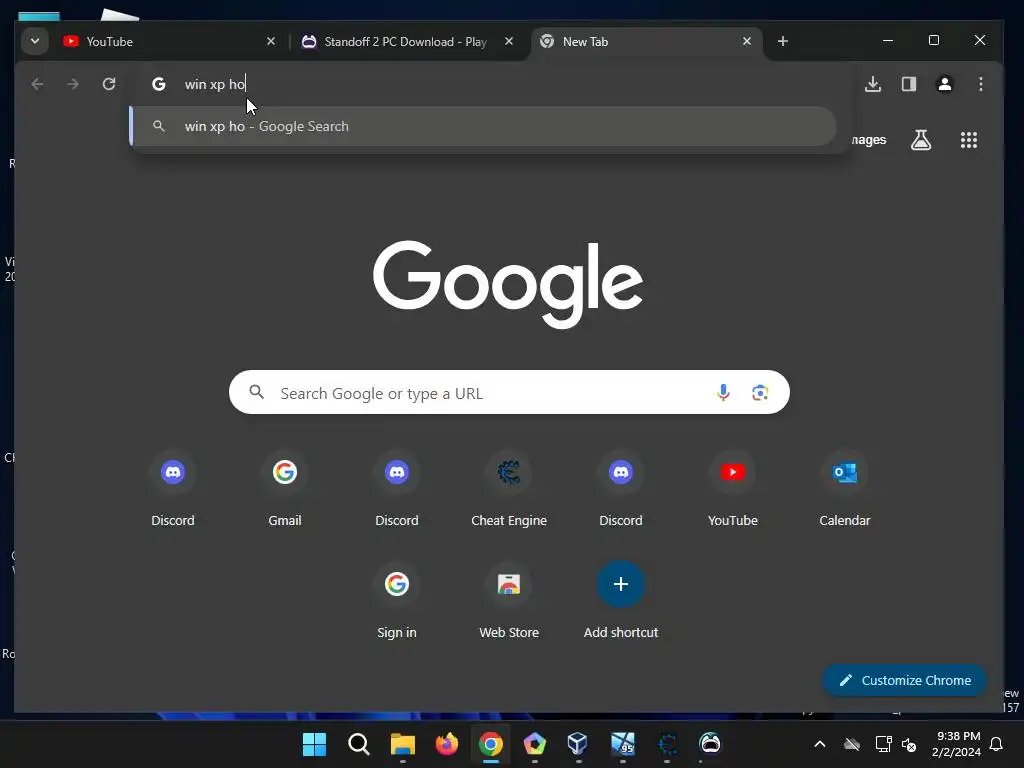Click Add shortcut button

tap(620, 601)
